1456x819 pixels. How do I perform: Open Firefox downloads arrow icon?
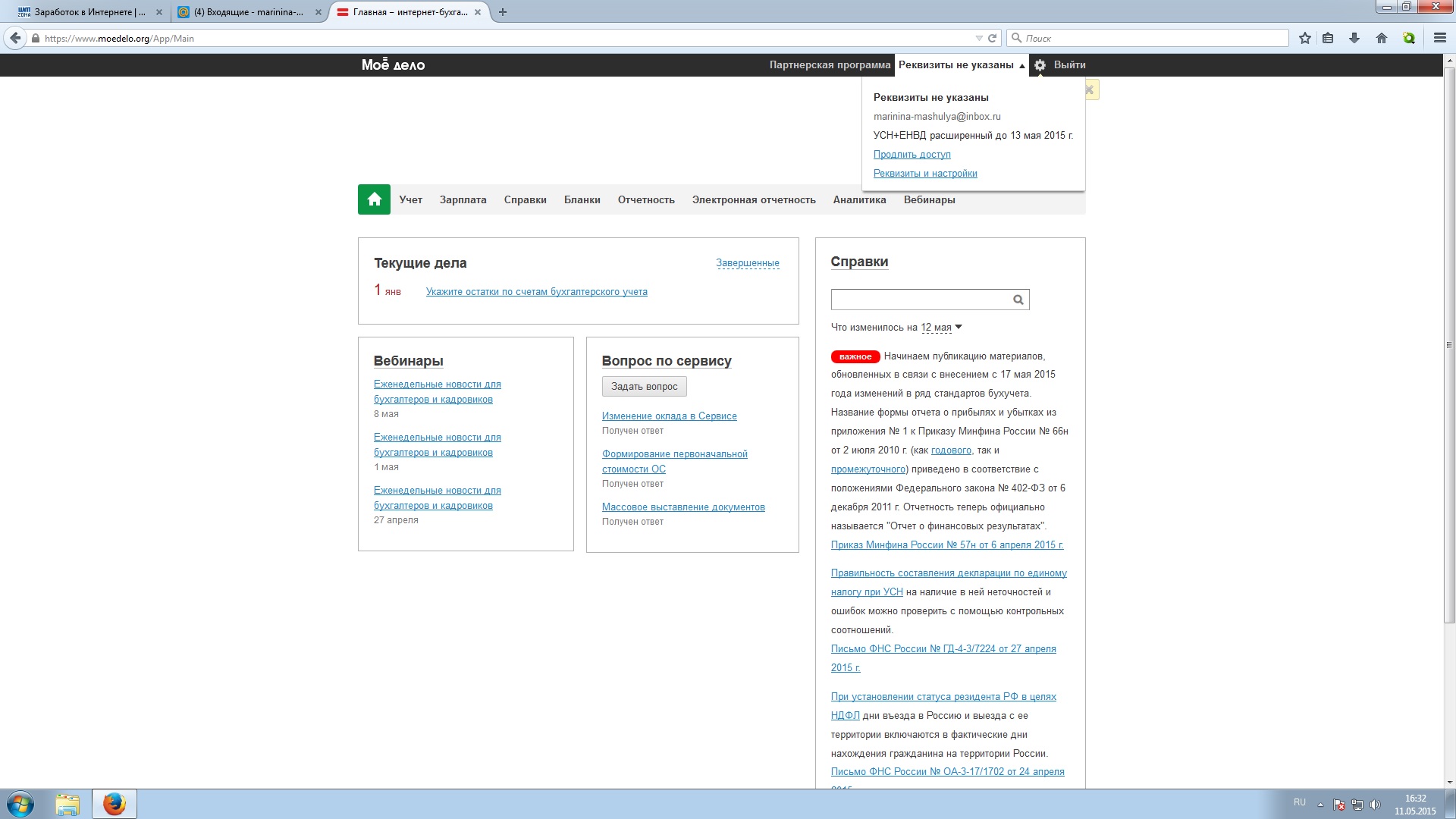pyautogui.click(x=1354, y=38)
